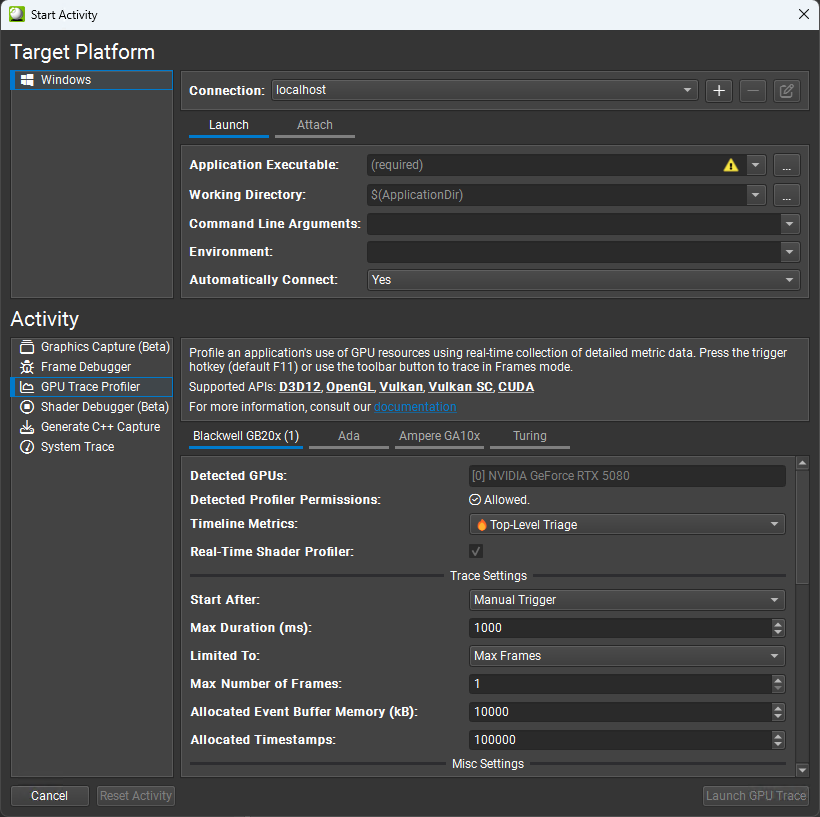Switch to the Ampere GA10x tab

(x=439, y=436)
